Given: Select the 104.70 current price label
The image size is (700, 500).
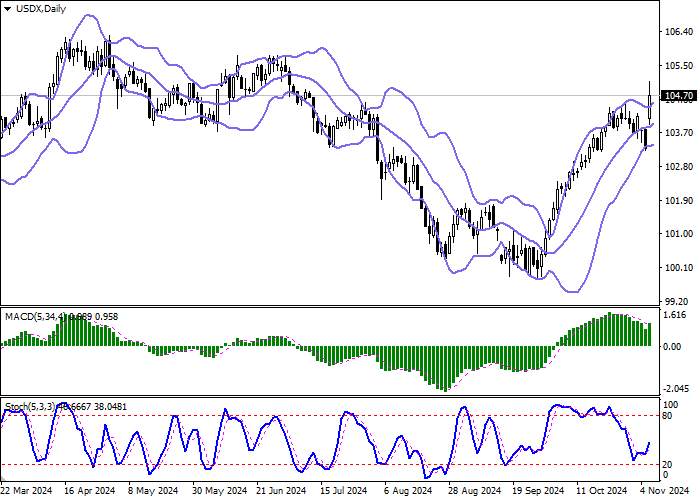Looking at the screenshot, I should (679, 96).
